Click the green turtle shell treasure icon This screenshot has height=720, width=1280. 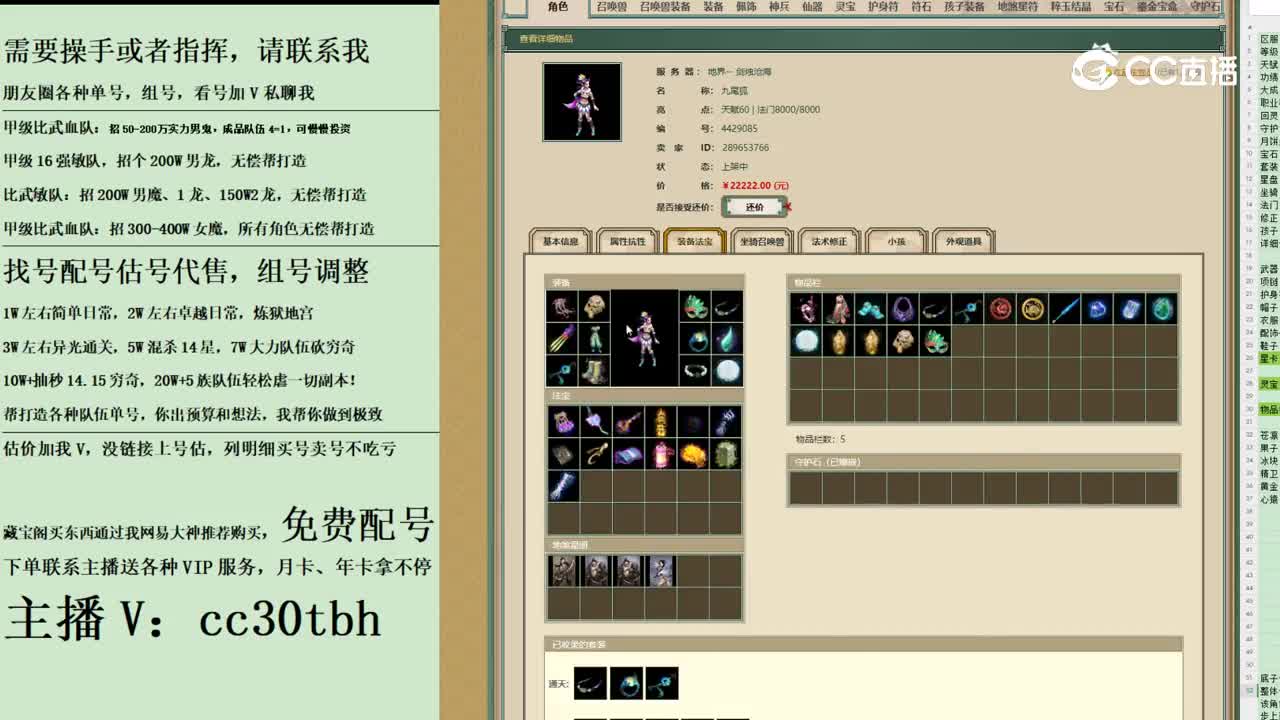[x=726, y=455]
